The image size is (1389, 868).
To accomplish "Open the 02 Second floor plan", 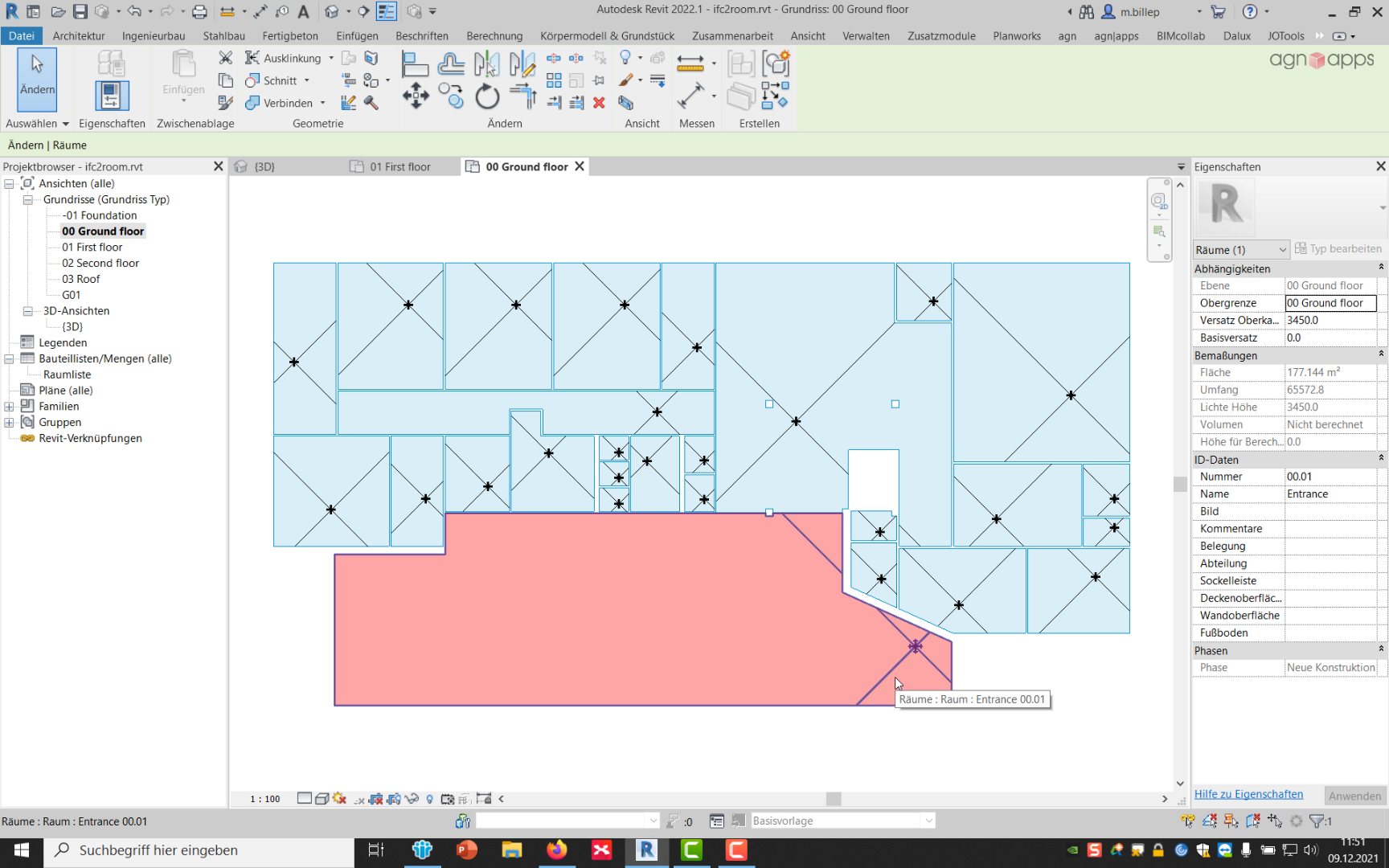I will [100, 264].
